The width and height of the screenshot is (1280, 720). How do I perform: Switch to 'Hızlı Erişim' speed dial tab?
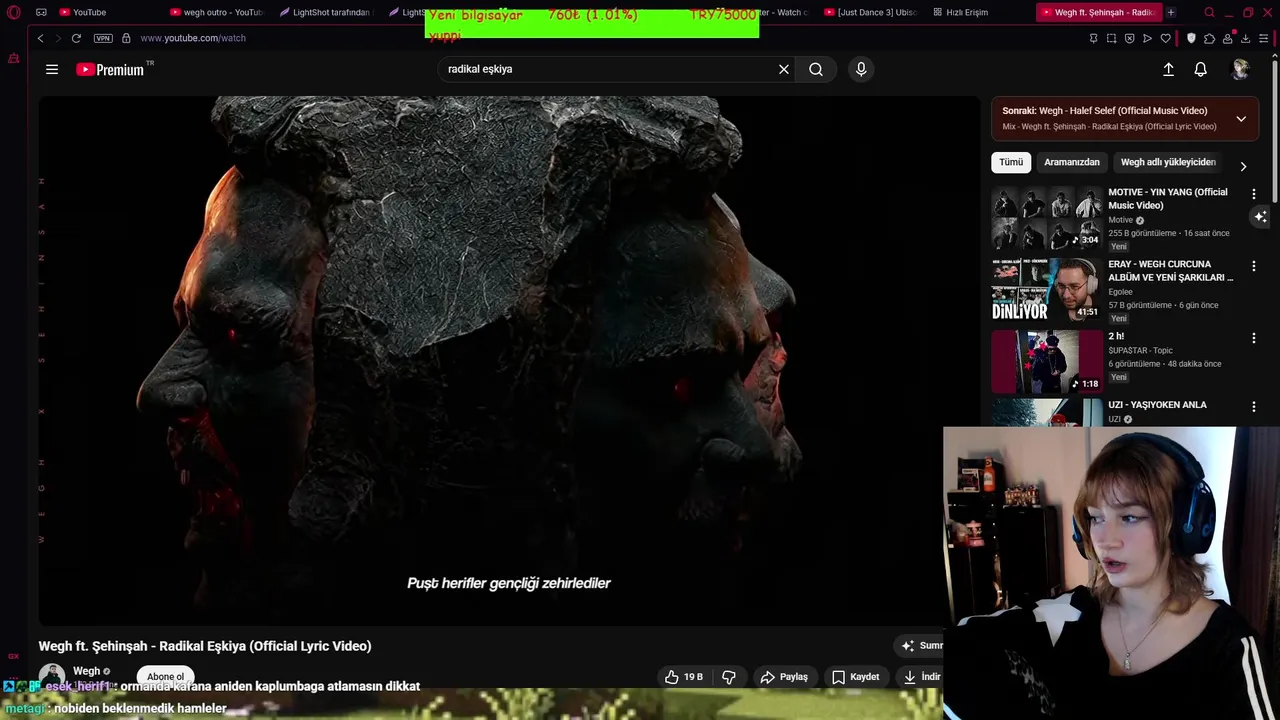tap(960, 12)
